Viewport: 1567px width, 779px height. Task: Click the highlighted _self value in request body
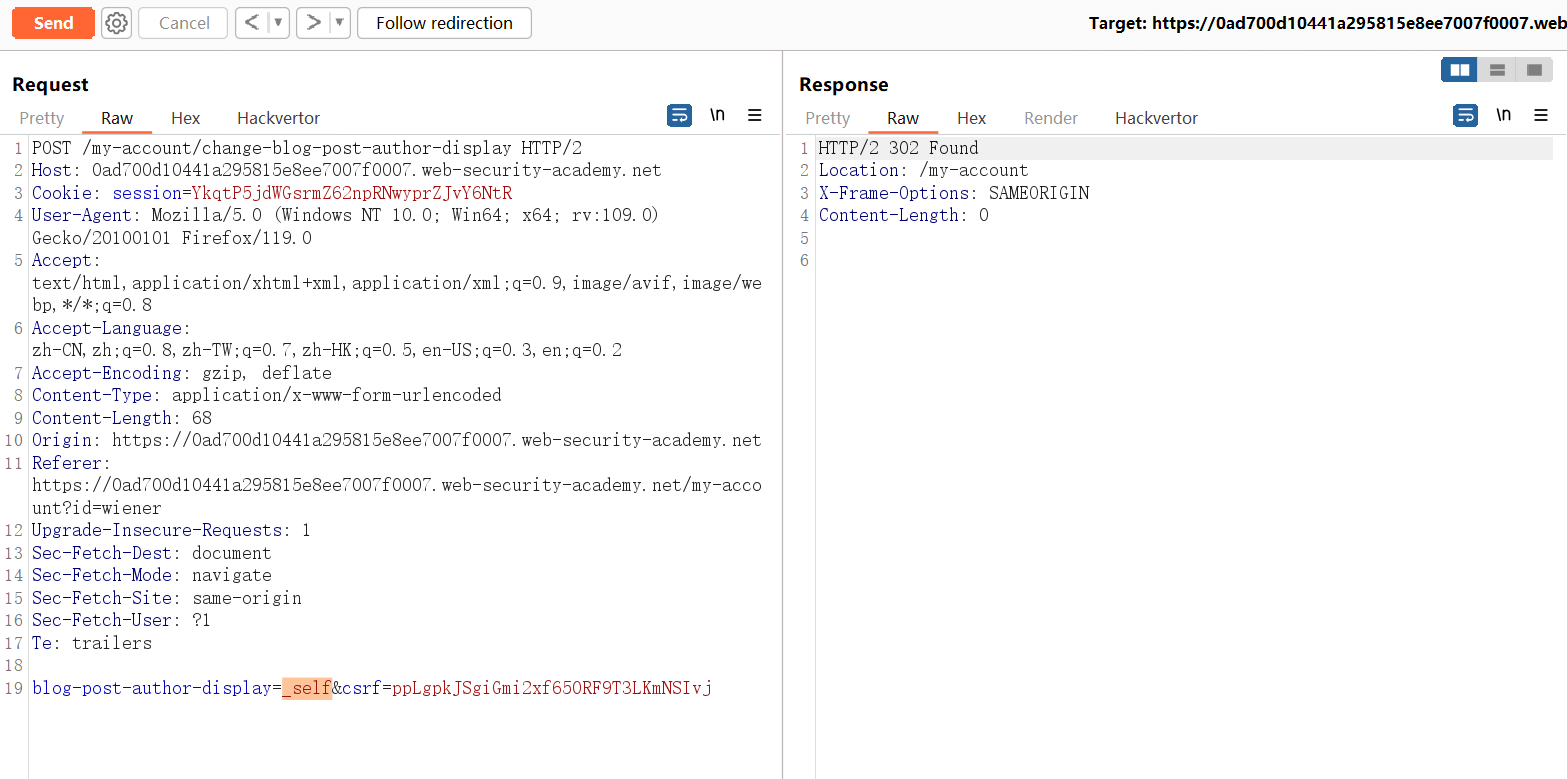tap(306, 688)
